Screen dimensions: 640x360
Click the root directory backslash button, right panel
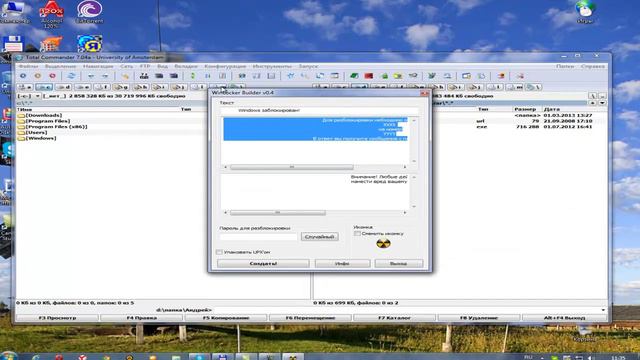click(x=592, y=96)
